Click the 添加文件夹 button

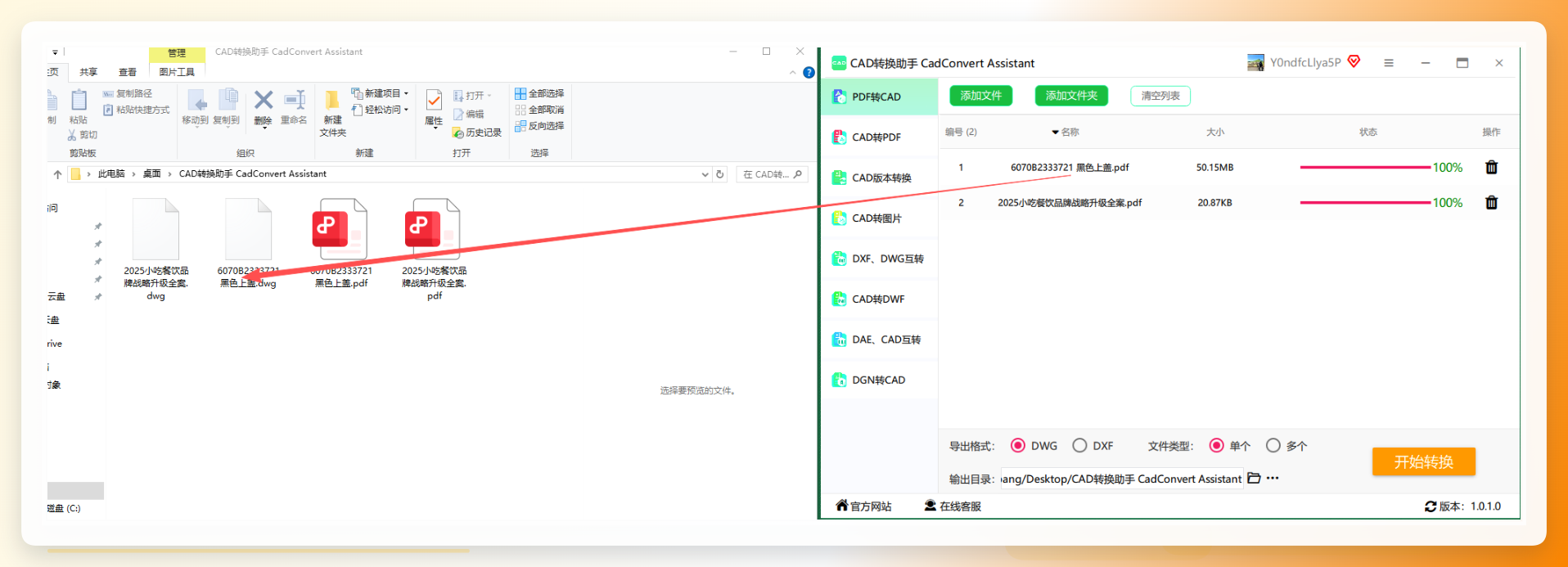click(x=1071, y=96)
